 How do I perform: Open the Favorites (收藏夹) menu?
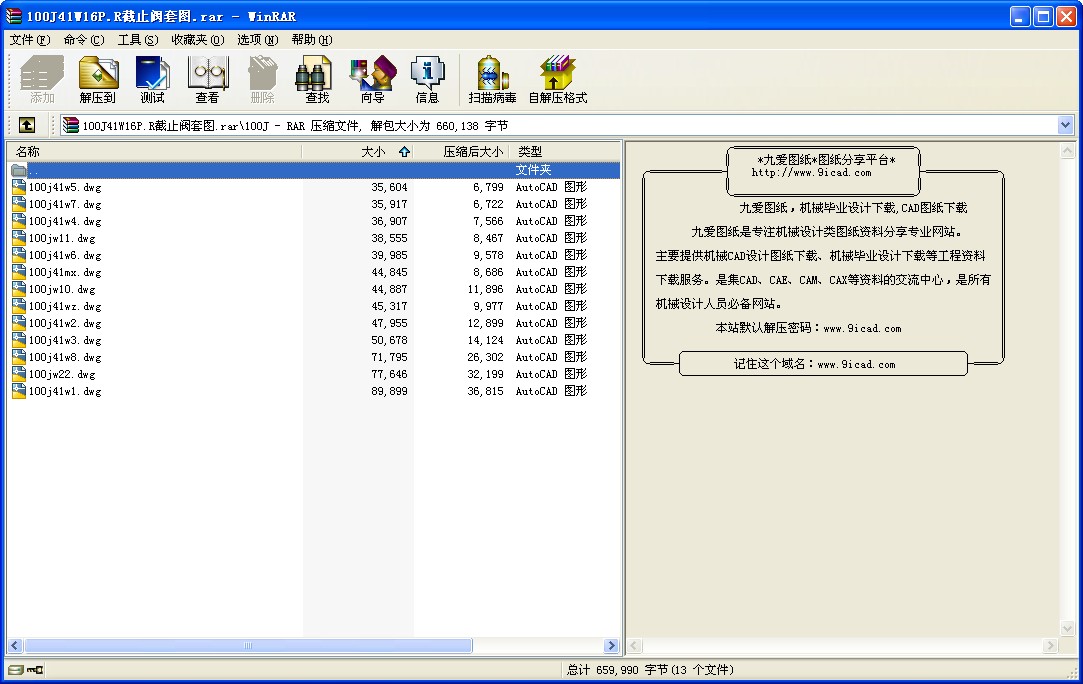(x=198, y=40)
